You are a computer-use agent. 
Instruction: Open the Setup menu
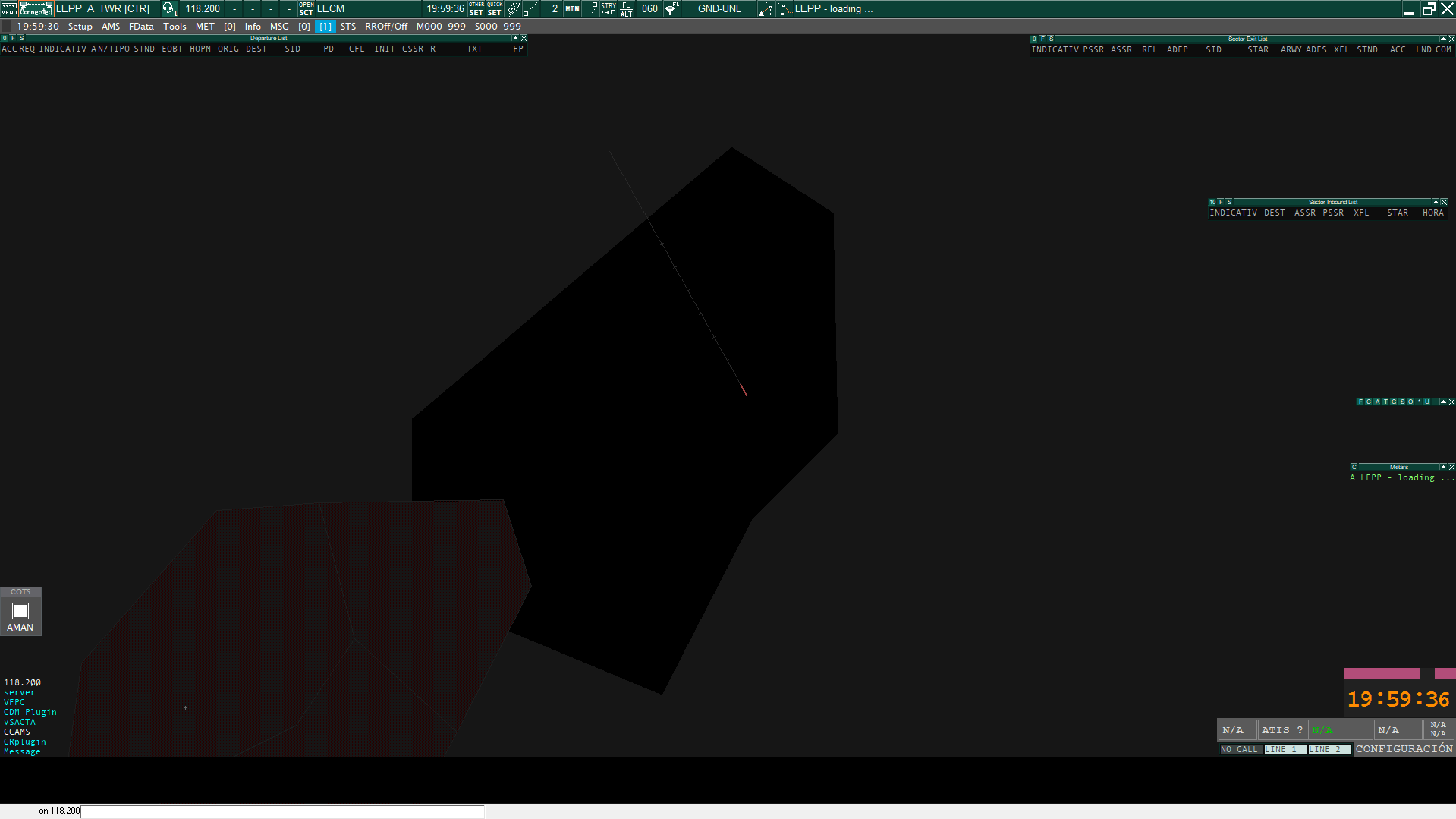tap(80, 26)
